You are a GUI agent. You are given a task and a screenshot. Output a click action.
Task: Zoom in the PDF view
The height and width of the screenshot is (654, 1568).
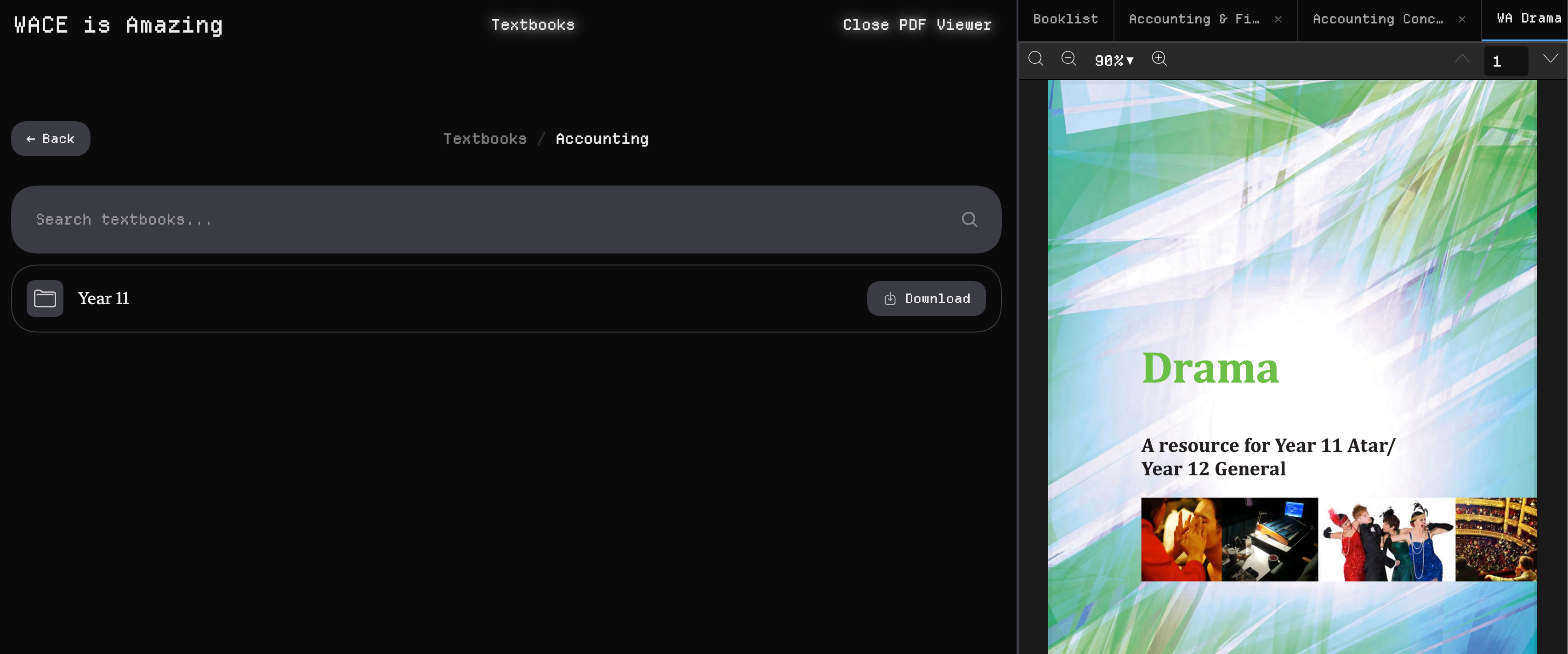(1159, 59)
